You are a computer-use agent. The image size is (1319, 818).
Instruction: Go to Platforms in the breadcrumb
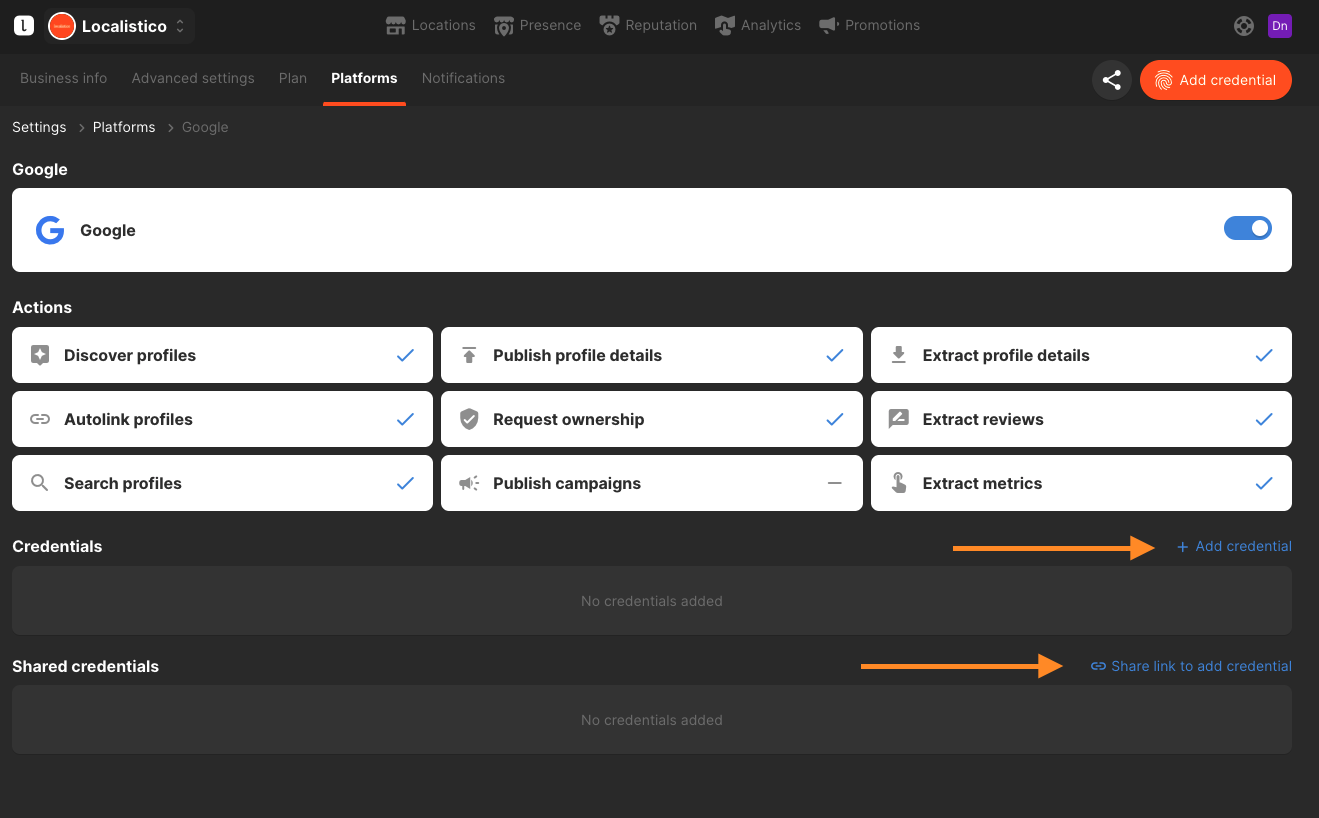tap(124, 127)
